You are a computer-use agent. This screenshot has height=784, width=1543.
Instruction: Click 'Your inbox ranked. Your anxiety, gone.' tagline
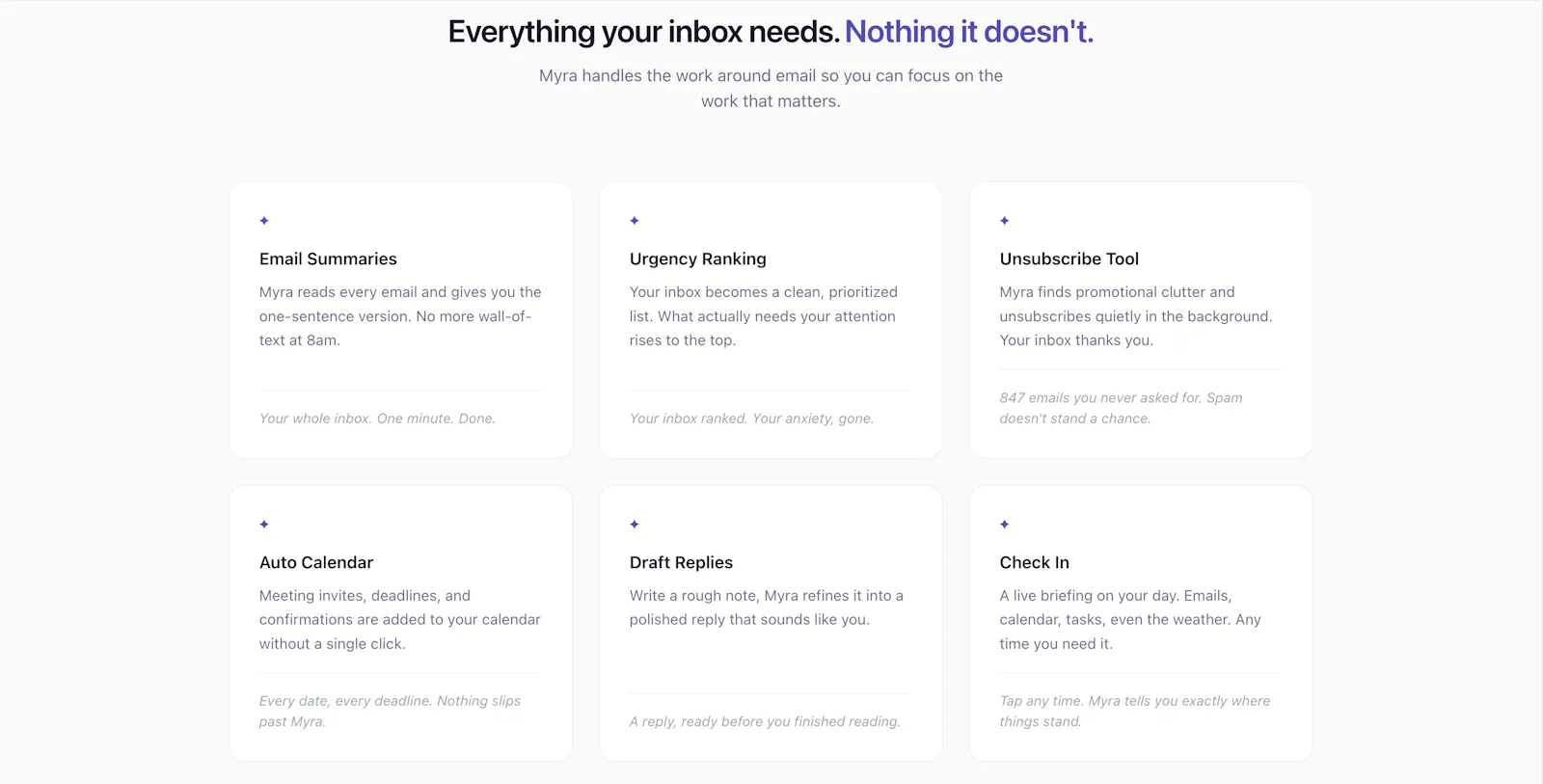(751, 419)
